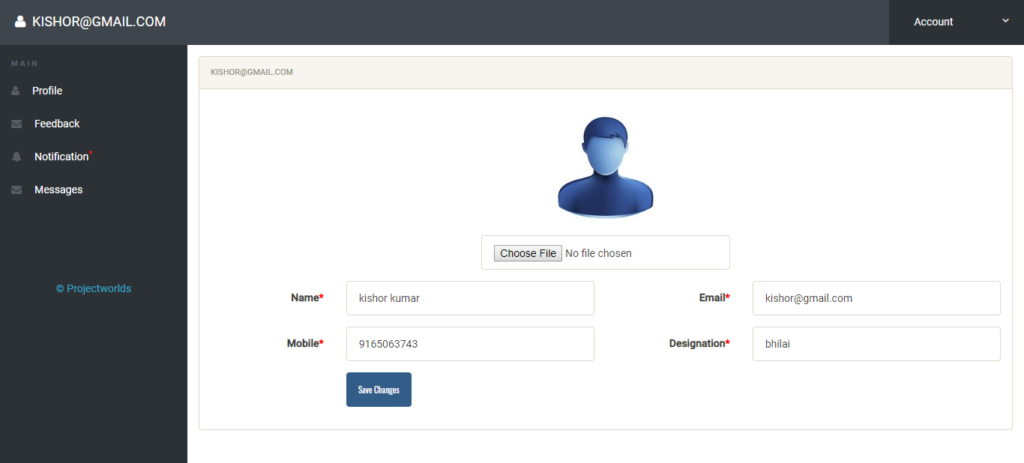Expand the chevron arrow next to Account

pyautogui.click(x=1005, y=21)
